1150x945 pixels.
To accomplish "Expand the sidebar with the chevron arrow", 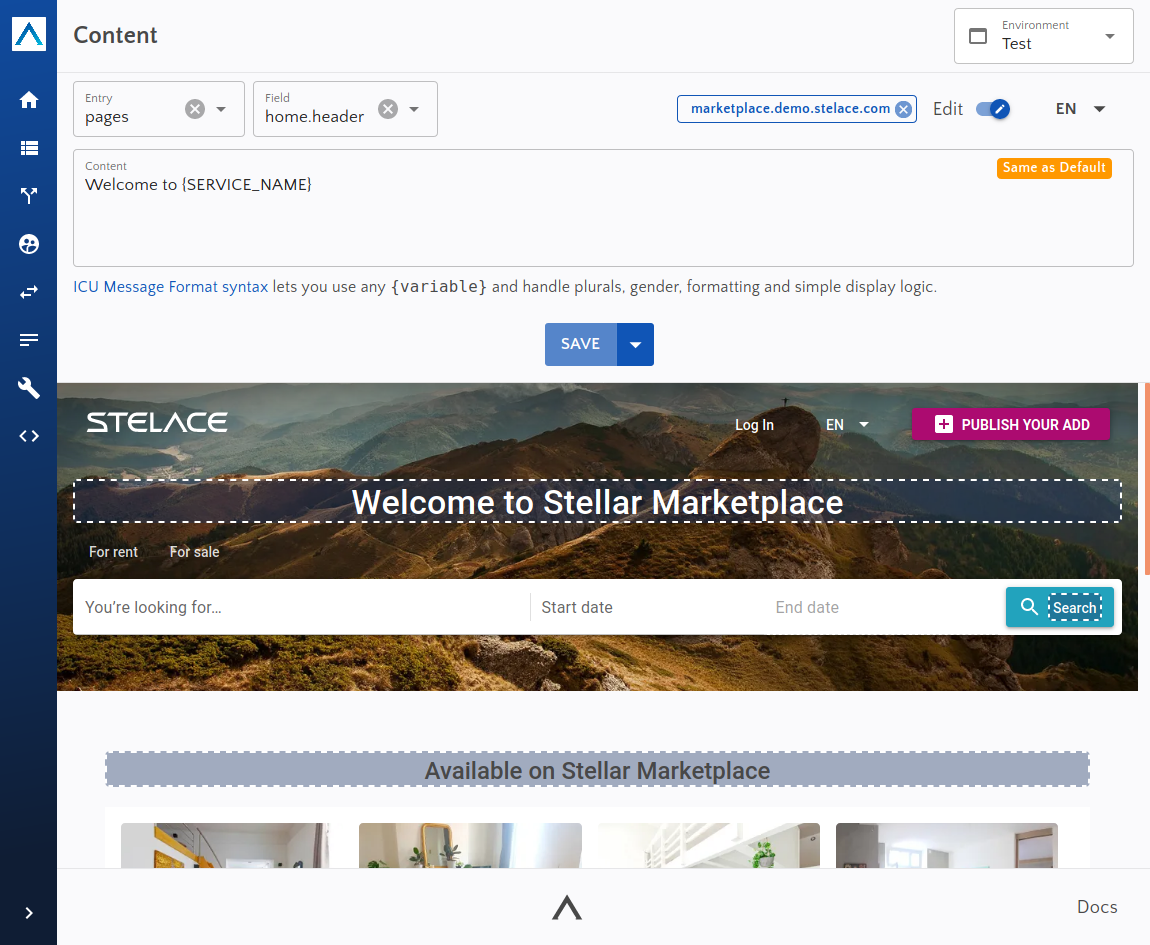I will [29, 913].
